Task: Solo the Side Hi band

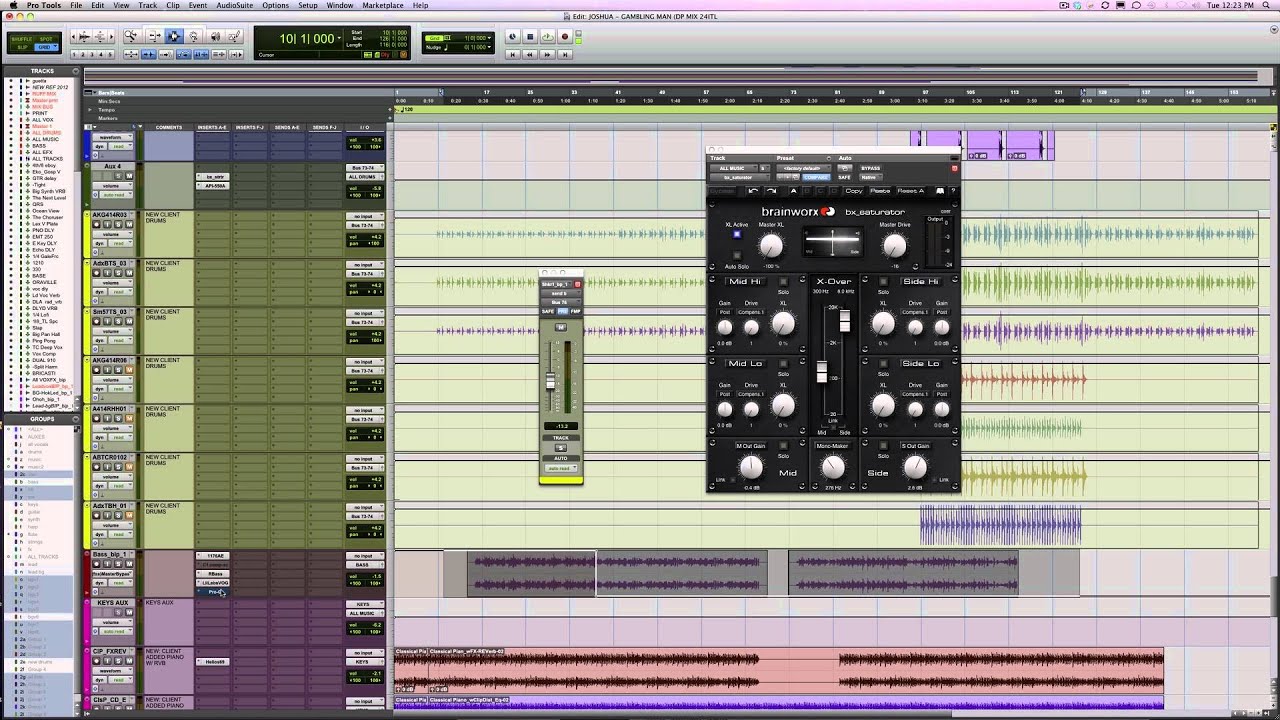Action: tap(883, 282)
